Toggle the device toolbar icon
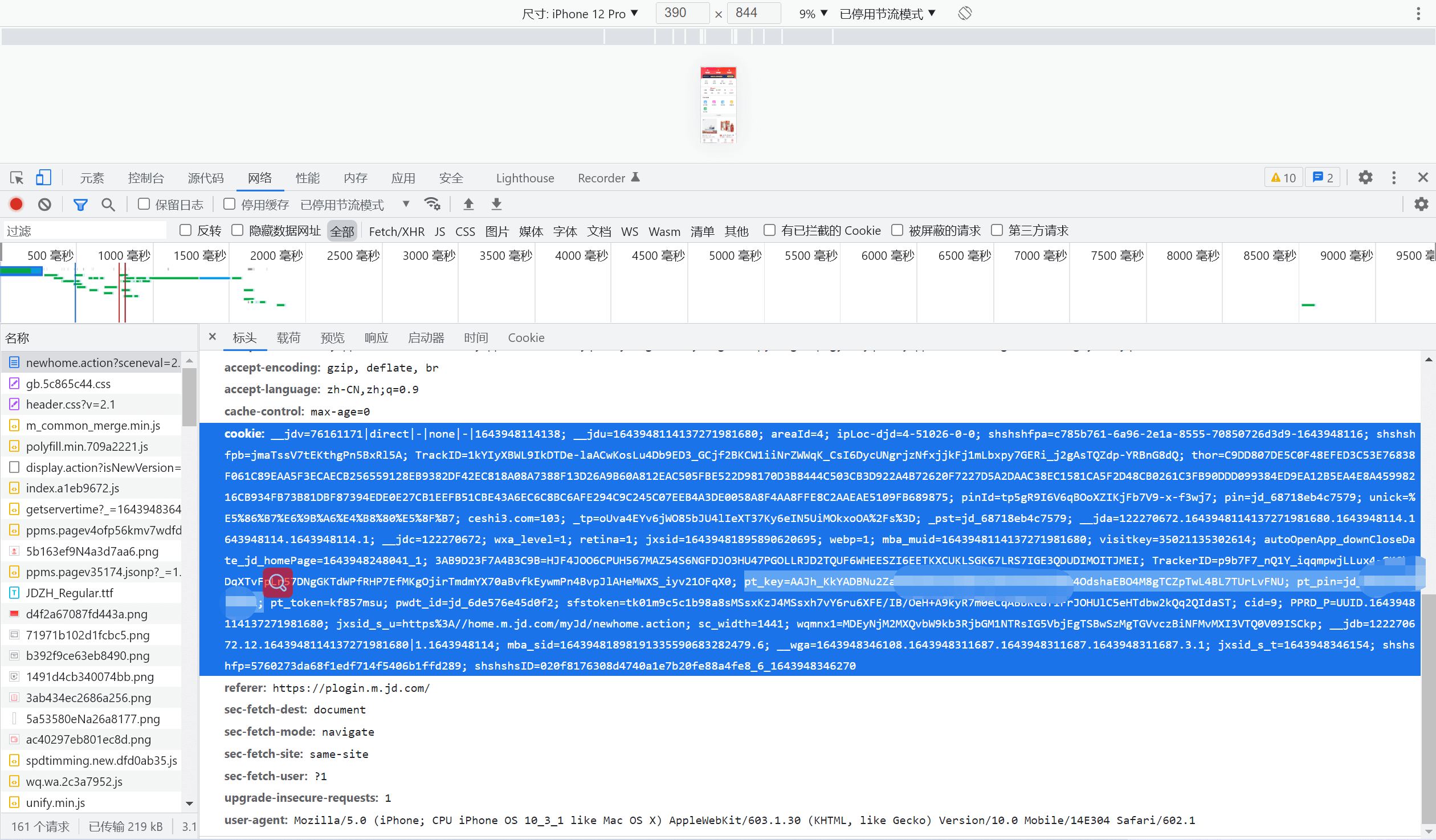 (43, 178)
